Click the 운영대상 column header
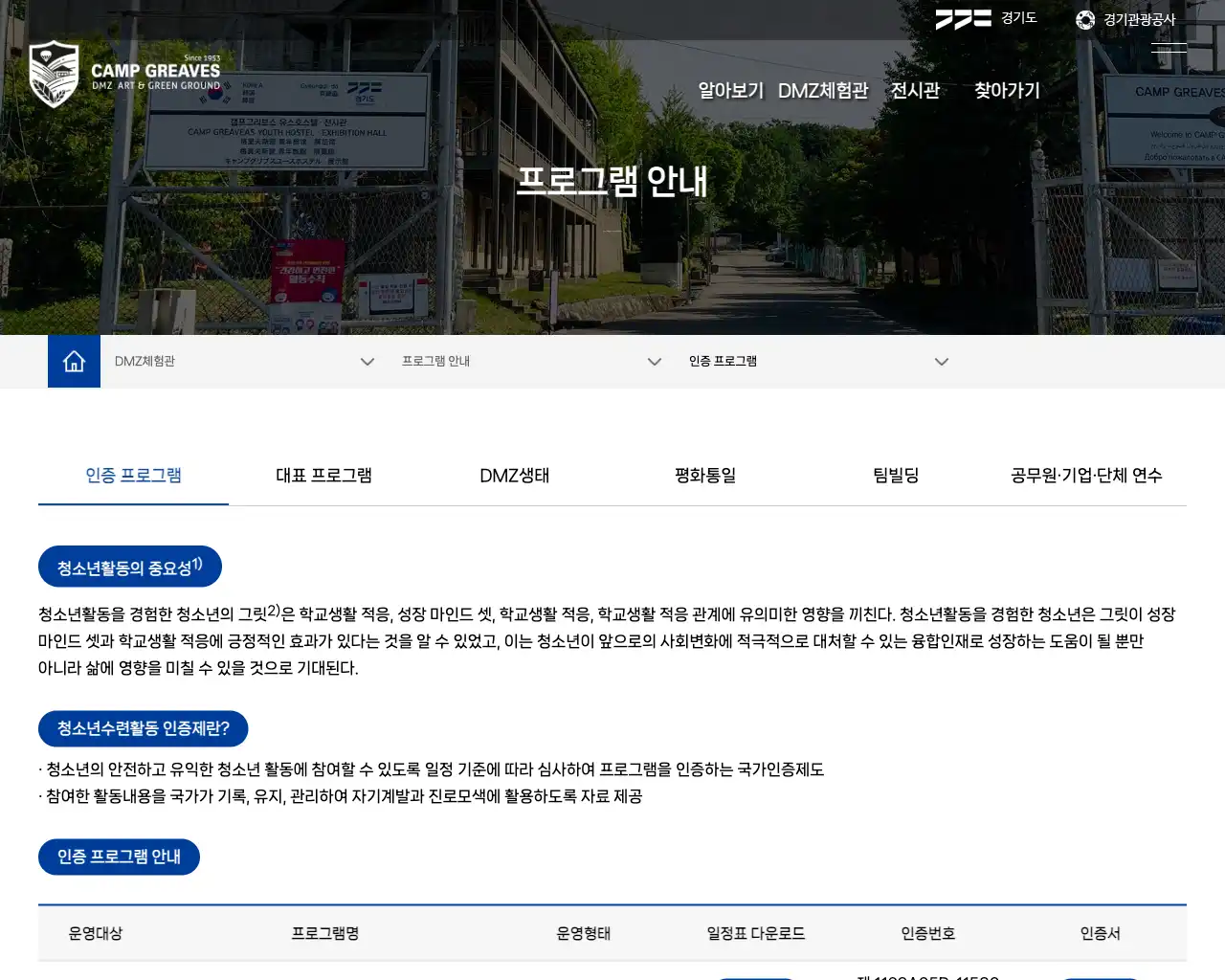Viewport: 1225px width, 980px height. [96, 933]
